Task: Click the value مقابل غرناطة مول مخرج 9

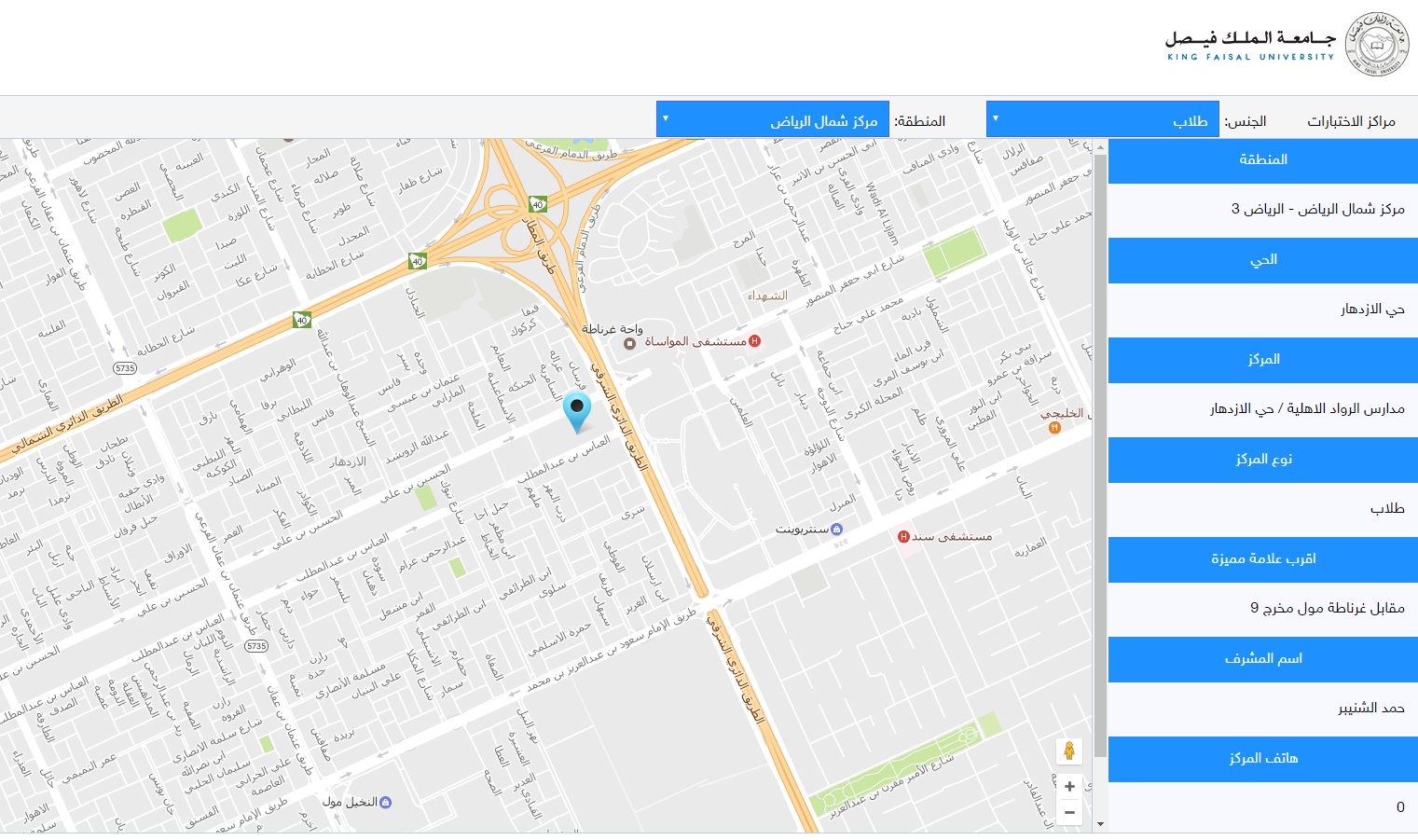Action: pos(1328,608)
